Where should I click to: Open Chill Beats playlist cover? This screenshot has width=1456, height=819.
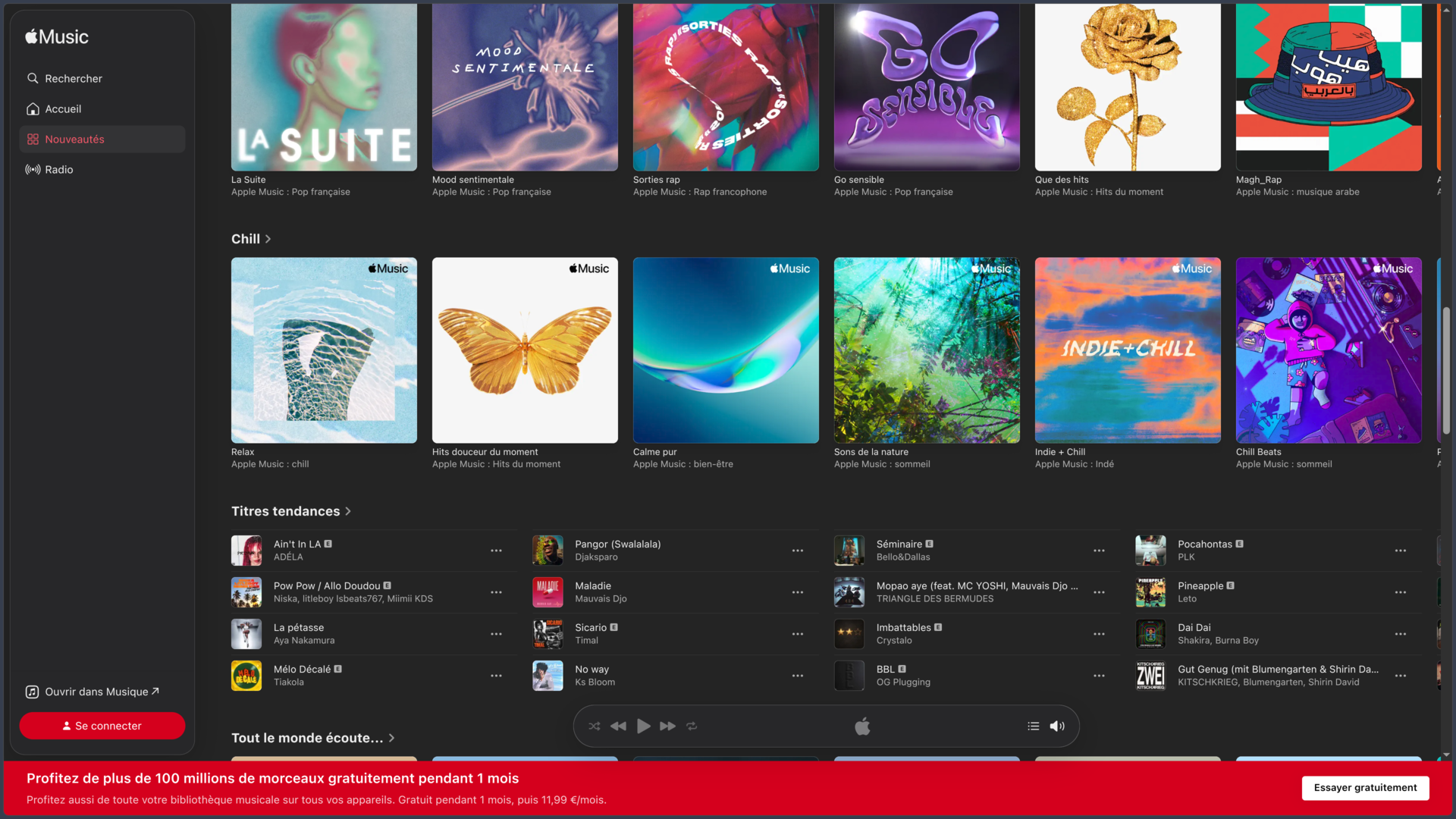click(x=1329, y=350)
